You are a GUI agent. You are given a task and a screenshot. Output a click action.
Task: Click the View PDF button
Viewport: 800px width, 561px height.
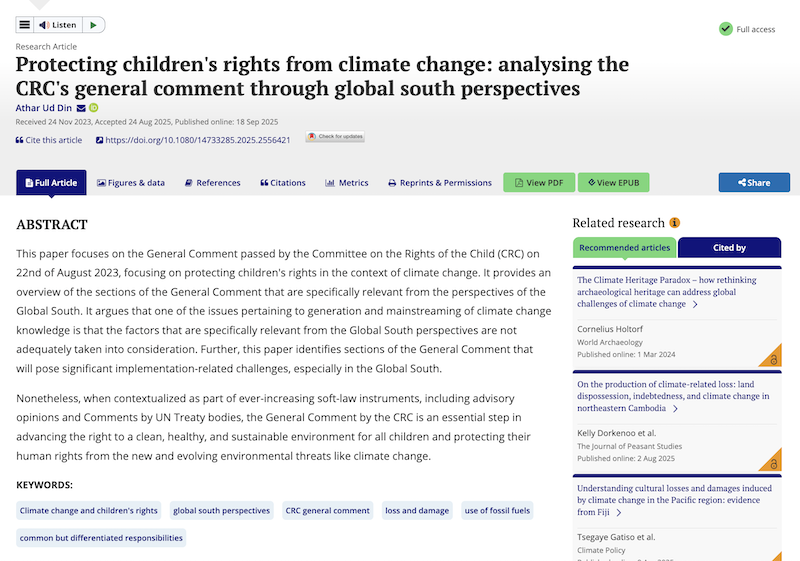(539, 183)
